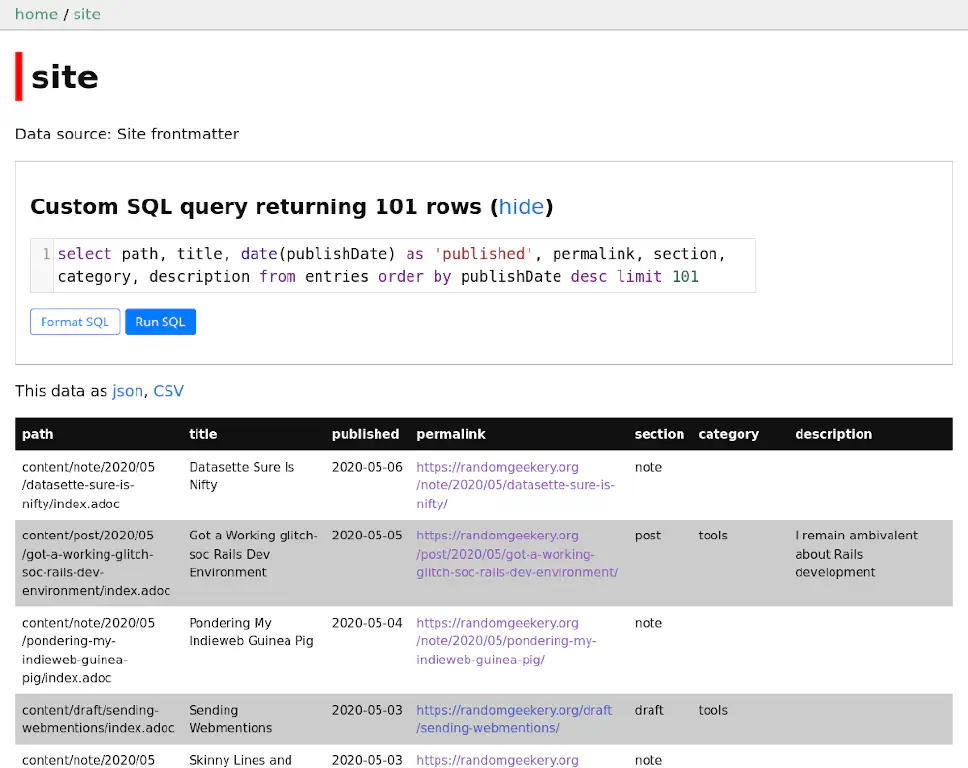Open the datasette-sure-is-nifty permalink
The height and width of the screenshot is (768, 968).
(x=514, y=485)
